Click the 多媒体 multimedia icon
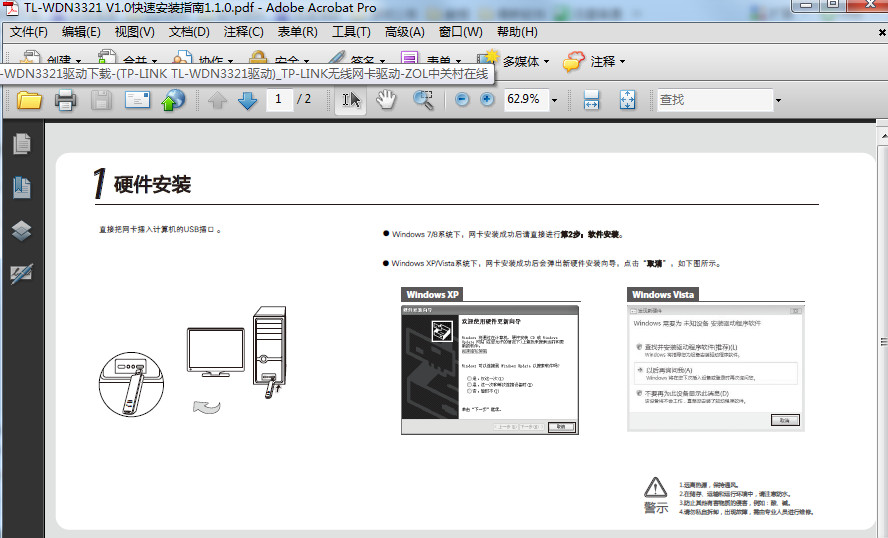This screenshot has height=538, width=888. click(488, 59)
